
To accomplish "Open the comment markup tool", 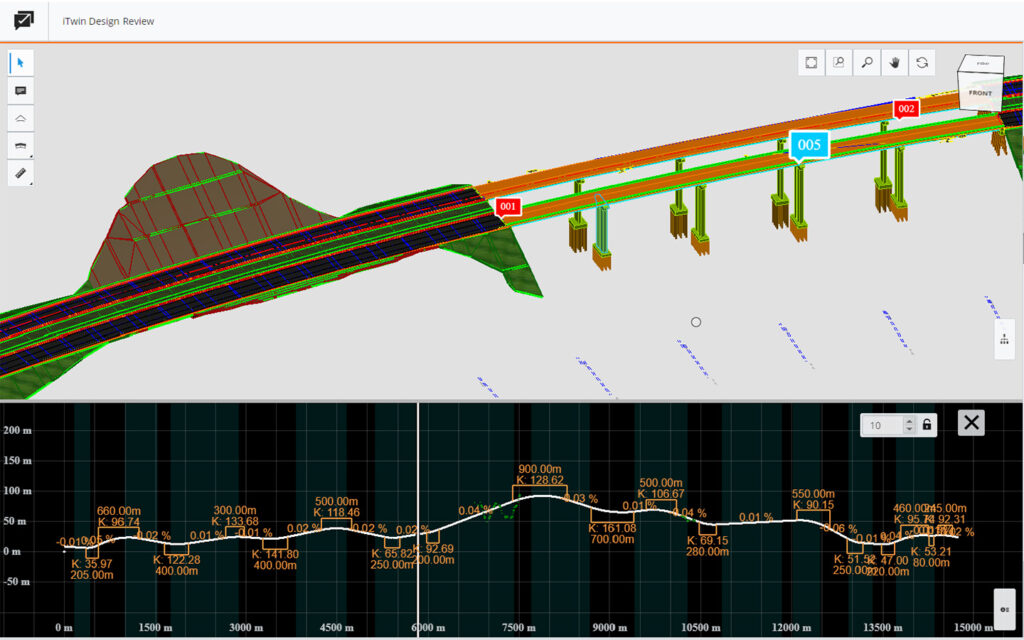I will 21,90.
